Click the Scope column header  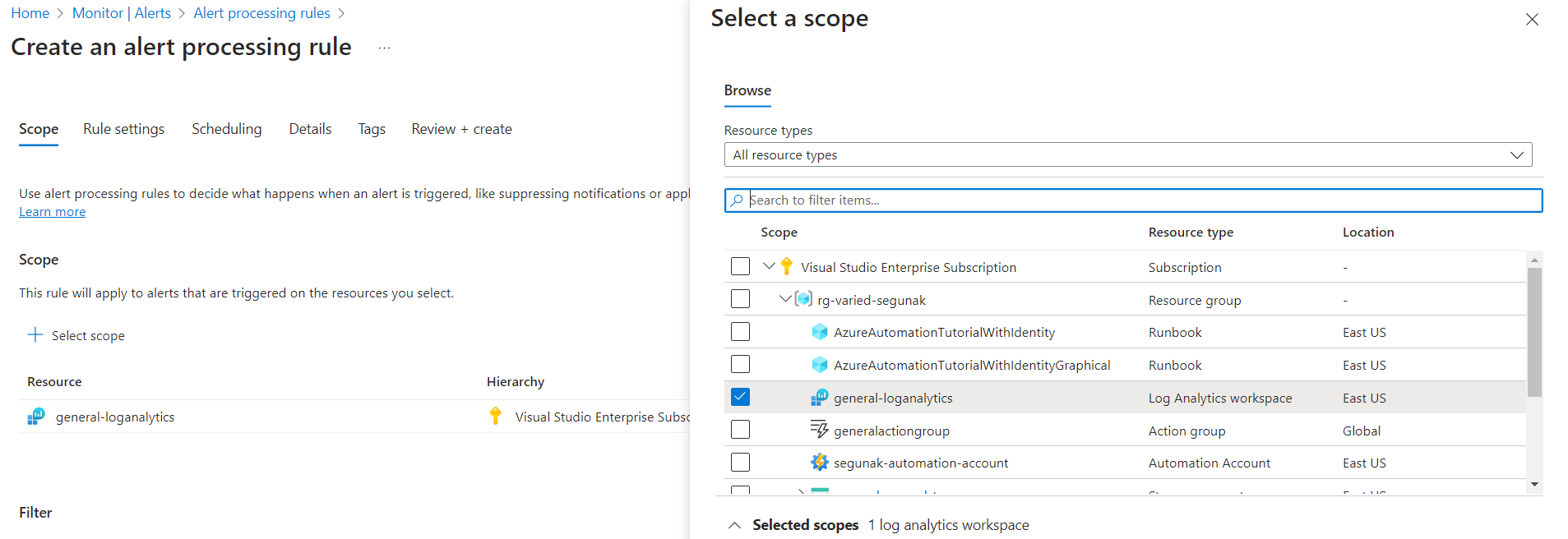[x=779, y=233]
